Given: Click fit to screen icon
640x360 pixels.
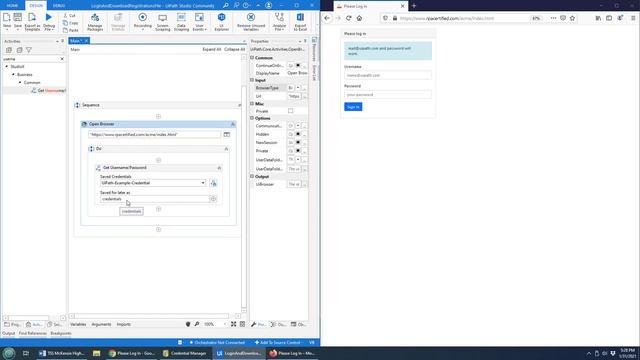Looking at the screenshot, I should coord(233,324).
